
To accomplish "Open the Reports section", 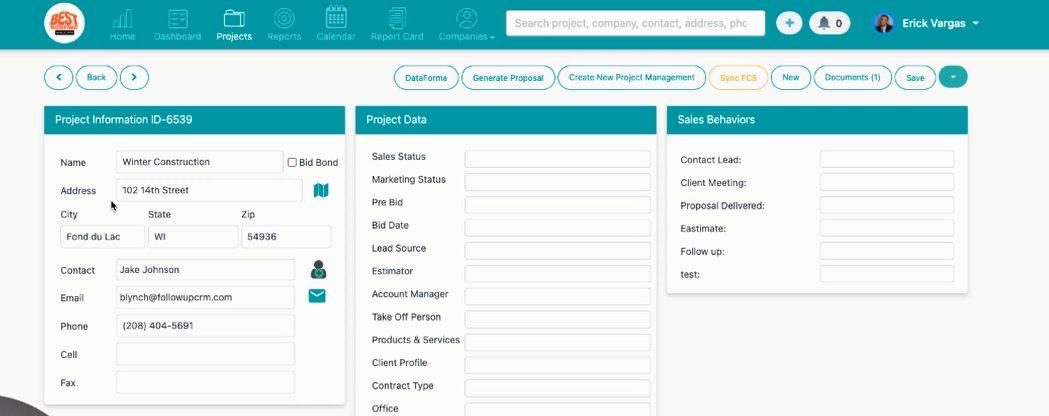I will pyautogui.click(x=284, y=25).
